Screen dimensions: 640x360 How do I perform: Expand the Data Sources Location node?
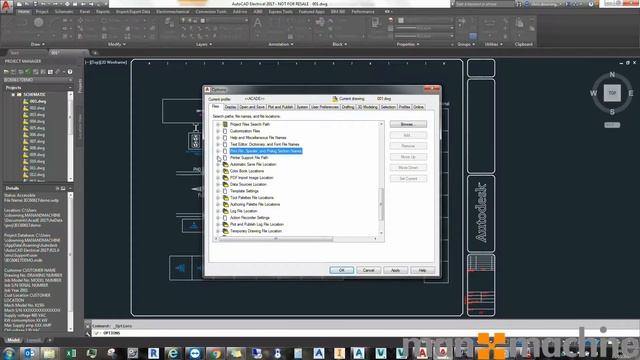(x=218, y=184)
